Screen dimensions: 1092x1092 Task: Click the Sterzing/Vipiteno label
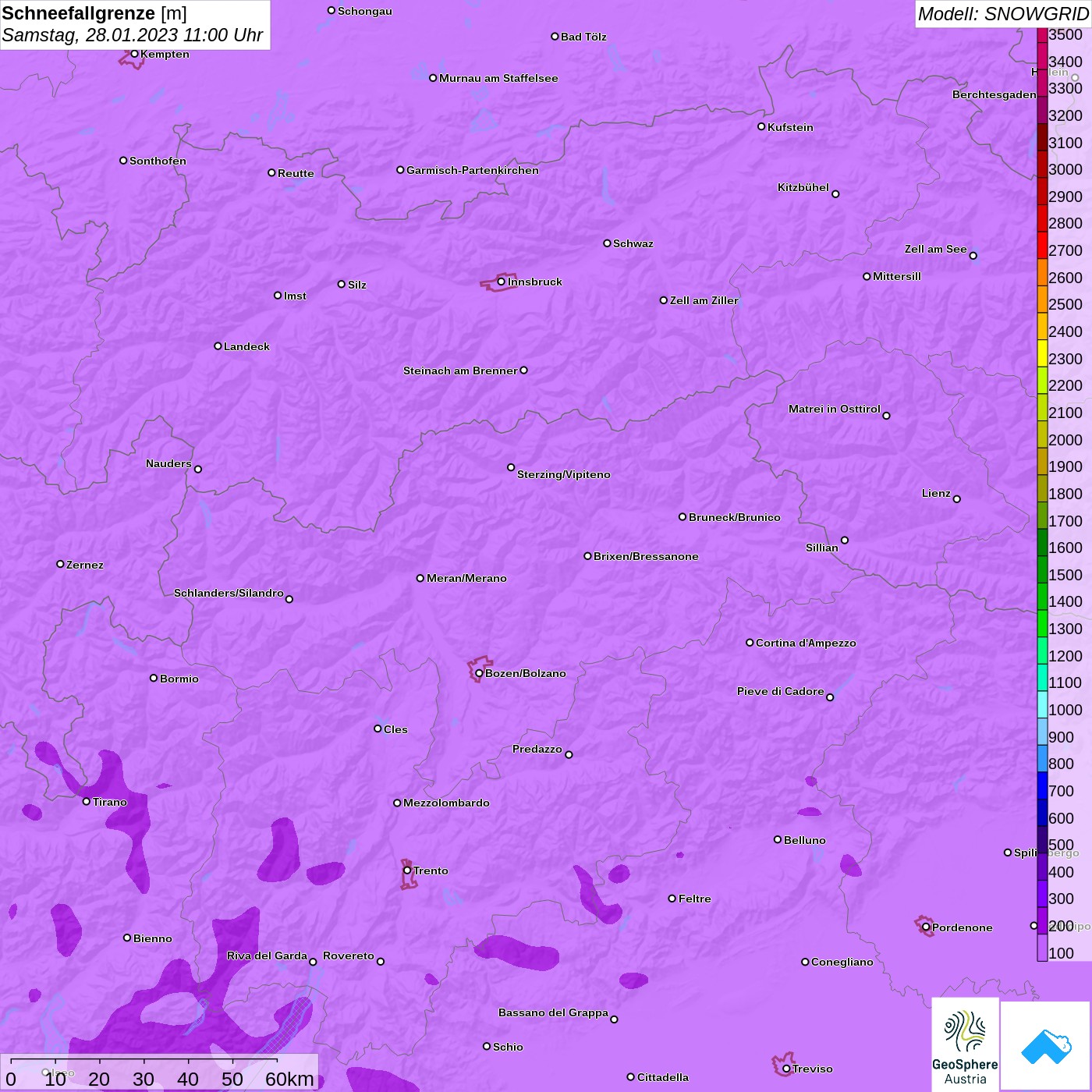click(x=564, y=474)
